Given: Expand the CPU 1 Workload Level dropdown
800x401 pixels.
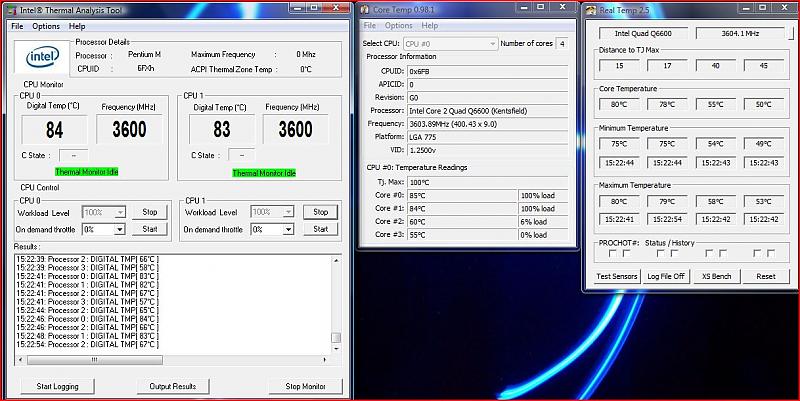Looking at the screenshot, I should pos(288,212).
